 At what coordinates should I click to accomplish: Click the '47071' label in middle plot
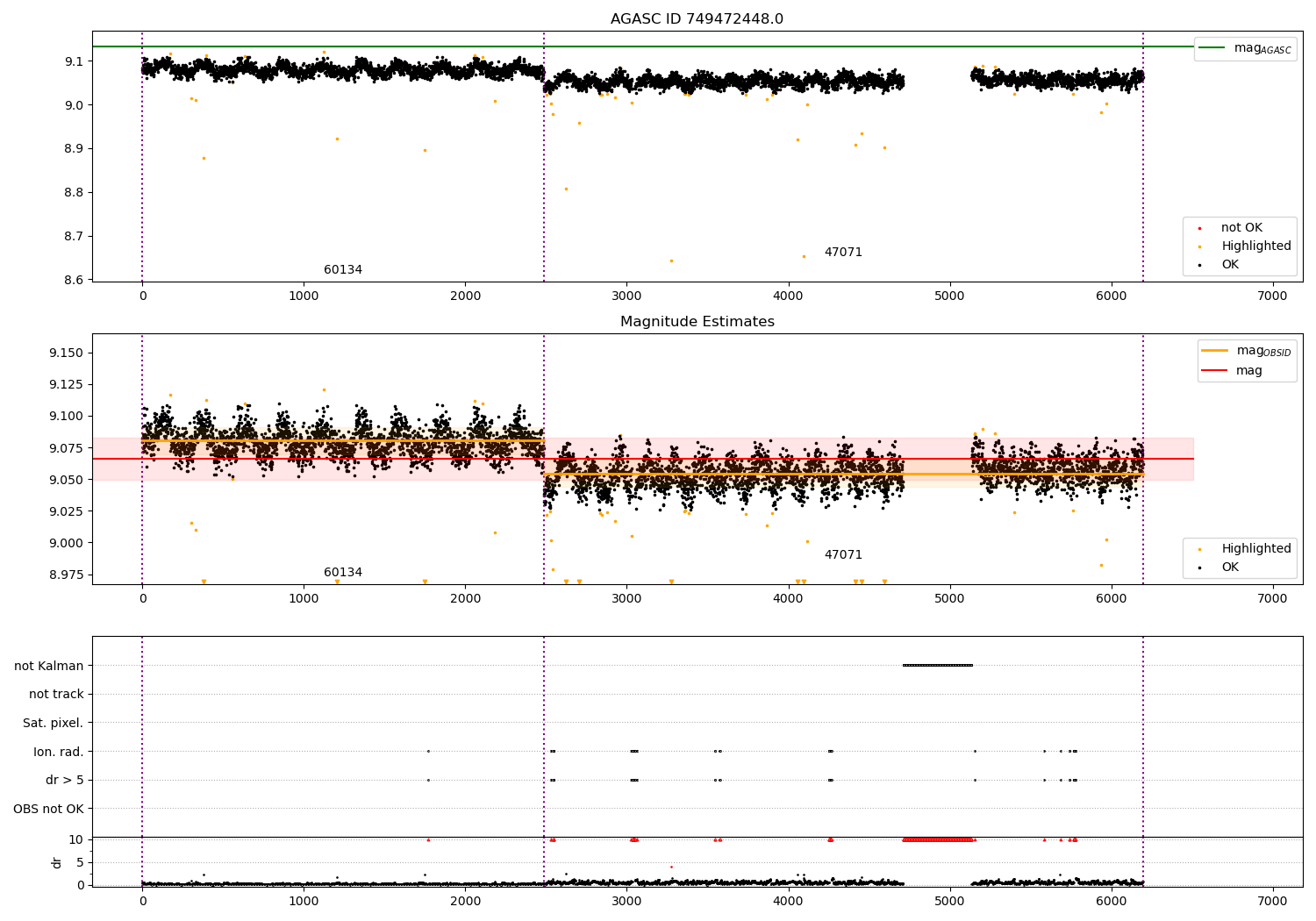(843, 555)
